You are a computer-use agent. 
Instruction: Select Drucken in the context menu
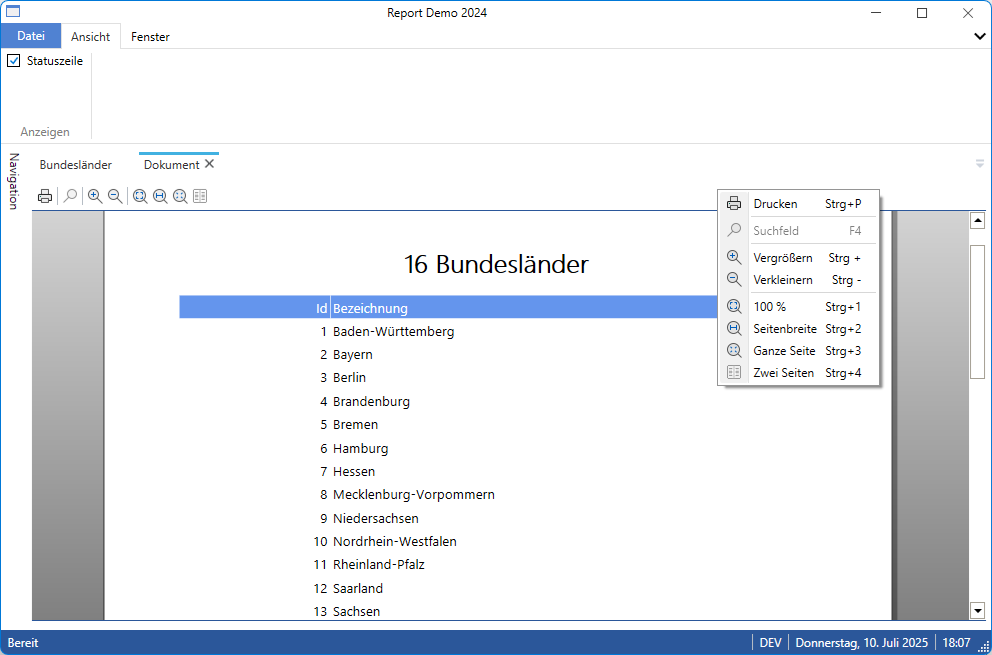pyautogui.click(x=775, y=204)
